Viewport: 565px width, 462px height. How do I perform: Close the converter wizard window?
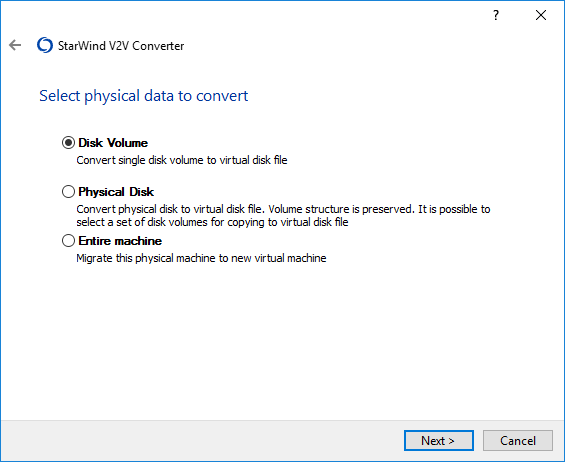(540, 15)
